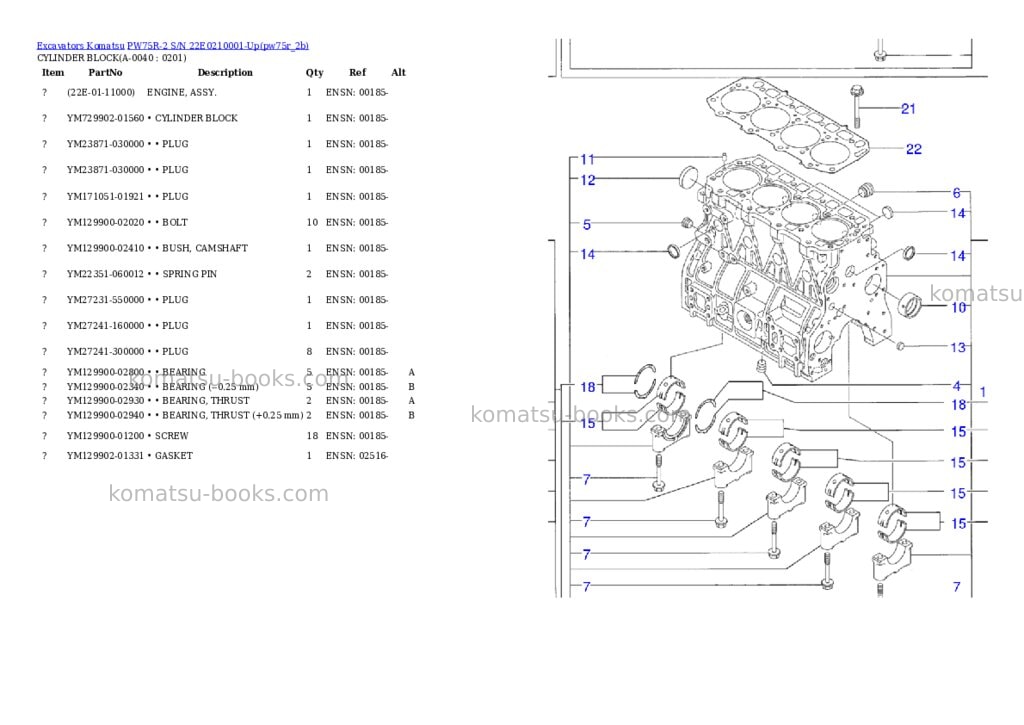Image resolution: width=1024 pixels, height=725 pixels.
Task: Click callout number 4 in the diagram
Action: pyautogui.click(x=957, y=386)
